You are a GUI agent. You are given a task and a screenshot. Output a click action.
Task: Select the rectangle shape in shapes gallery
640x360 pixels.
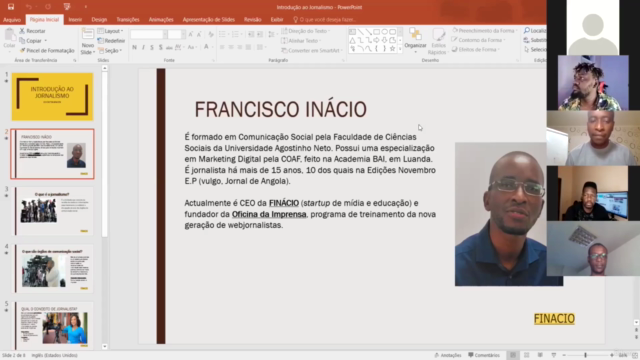(x=376, y=31)
